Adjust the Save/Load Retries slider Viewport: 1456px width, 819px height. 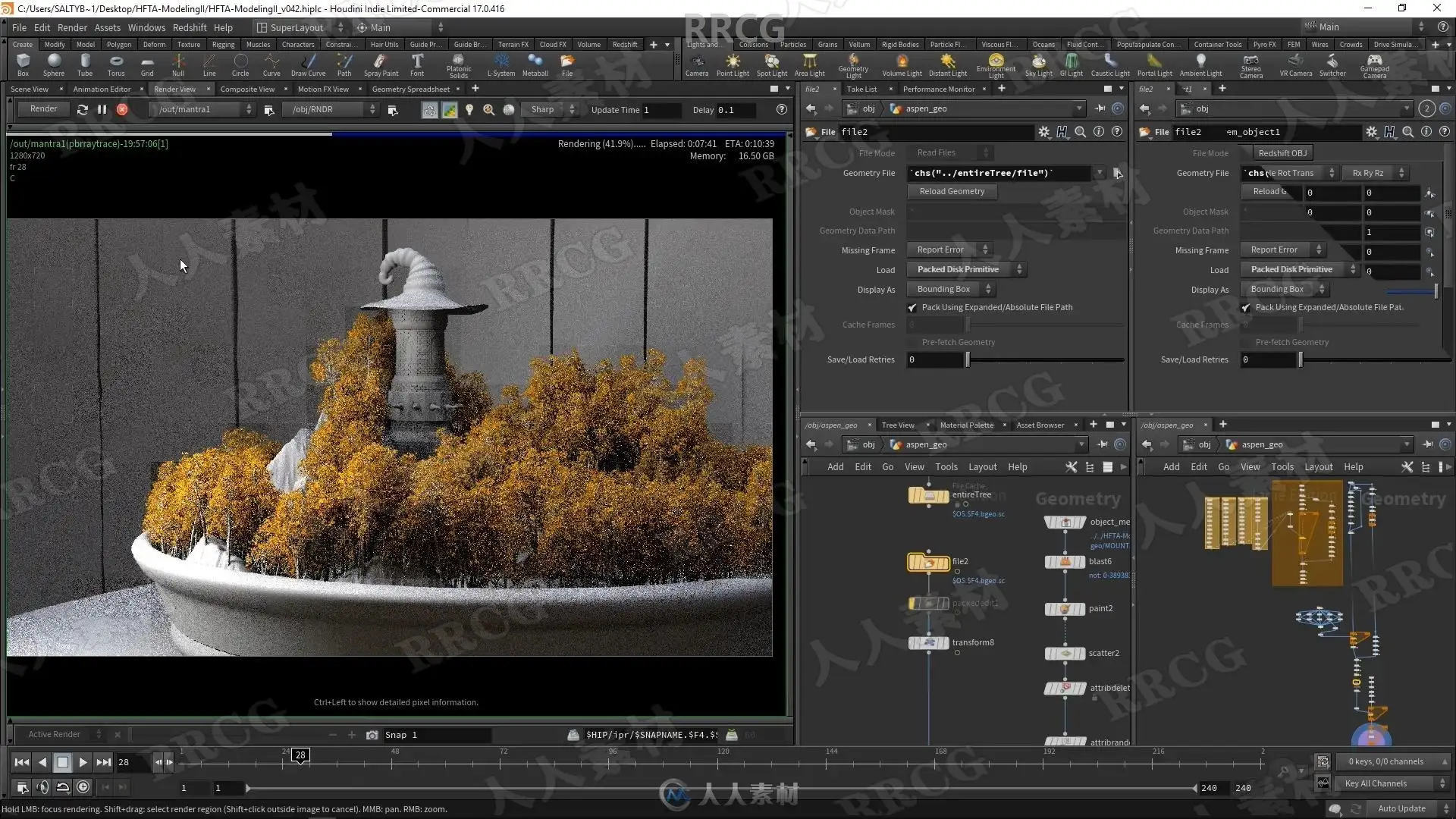coord(968,360)
